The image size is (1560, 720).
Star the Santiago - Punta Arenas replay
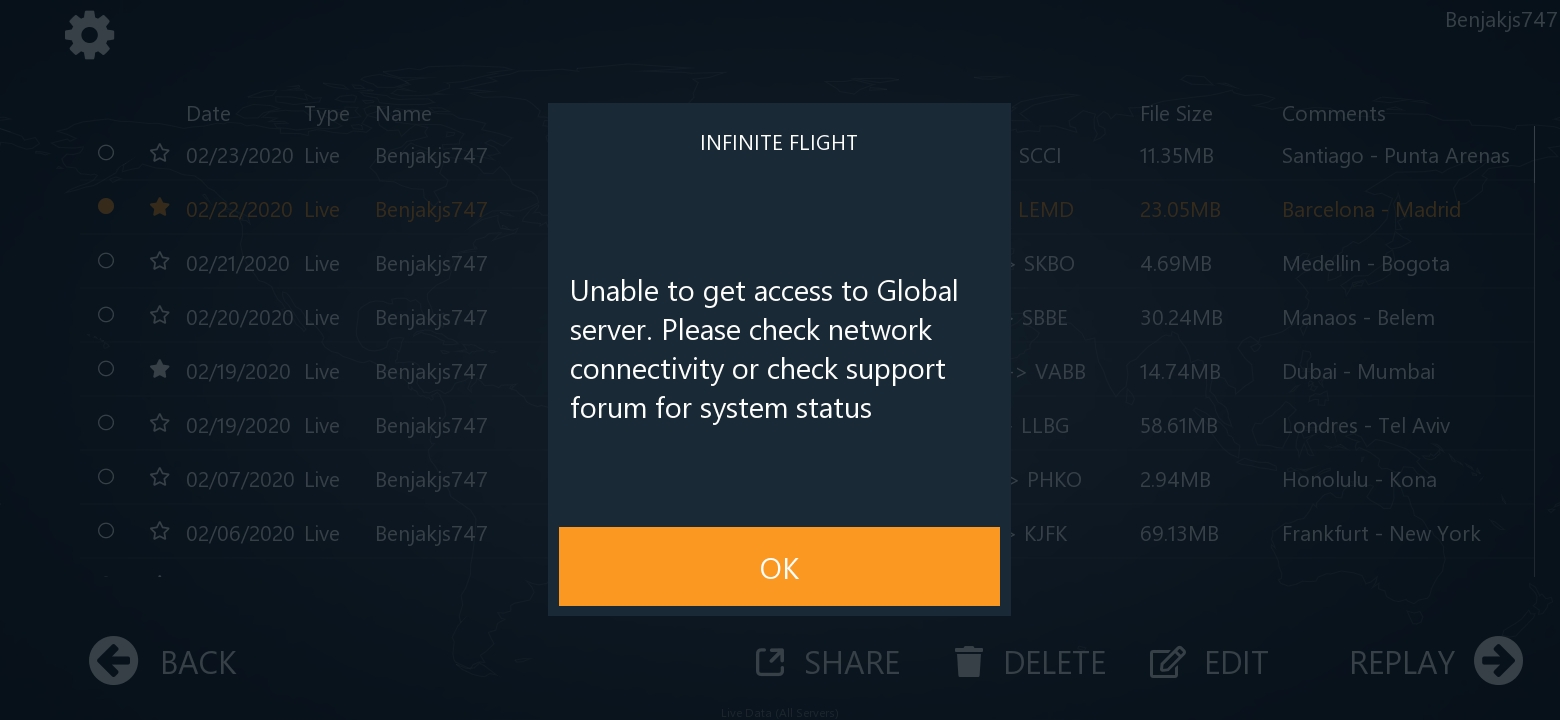(x=159, y=154)
